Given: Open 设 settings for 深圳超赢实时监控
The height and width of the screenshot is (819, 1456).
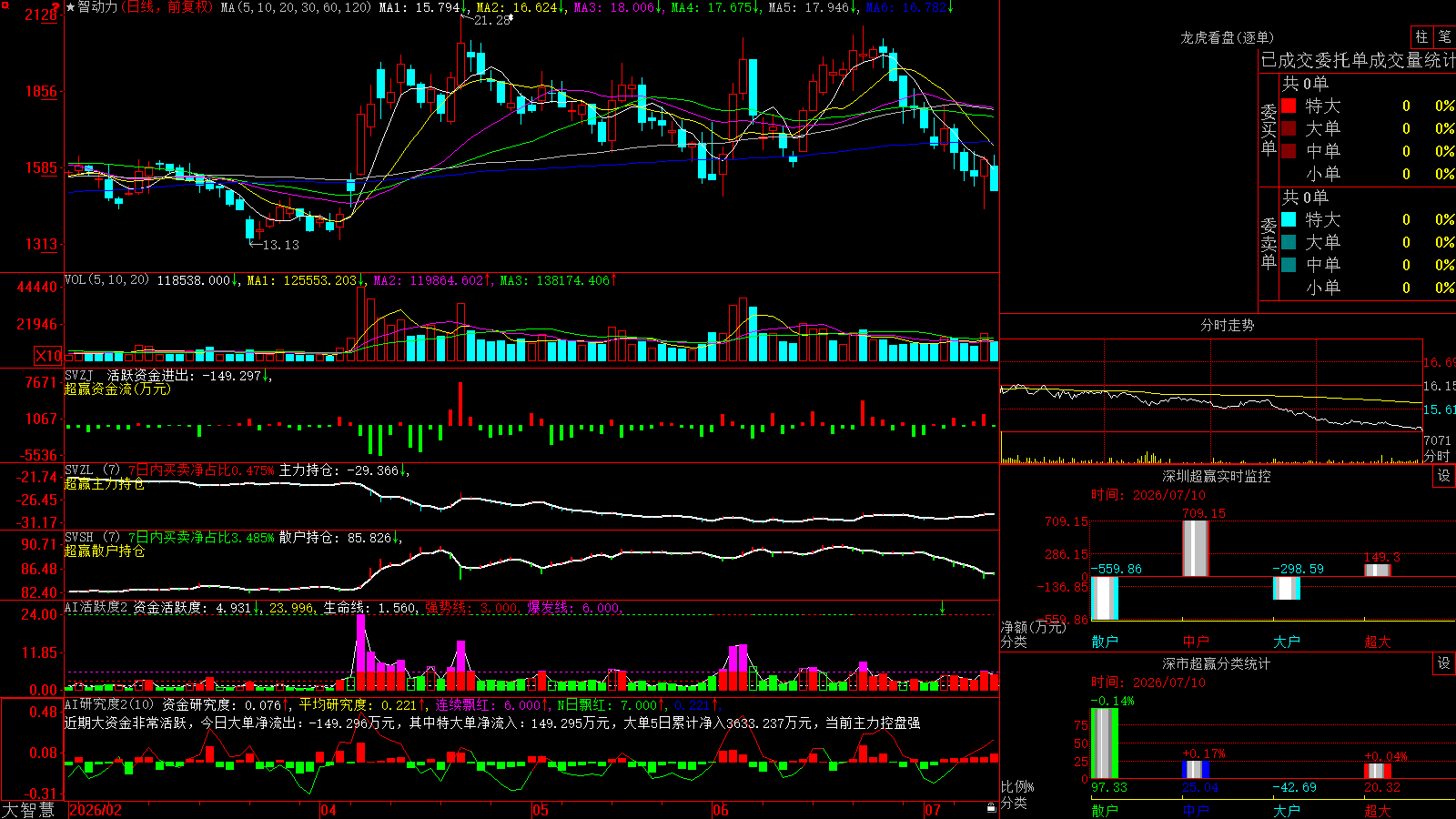Looking at the screenshot, I should [x=1444, y=476].
